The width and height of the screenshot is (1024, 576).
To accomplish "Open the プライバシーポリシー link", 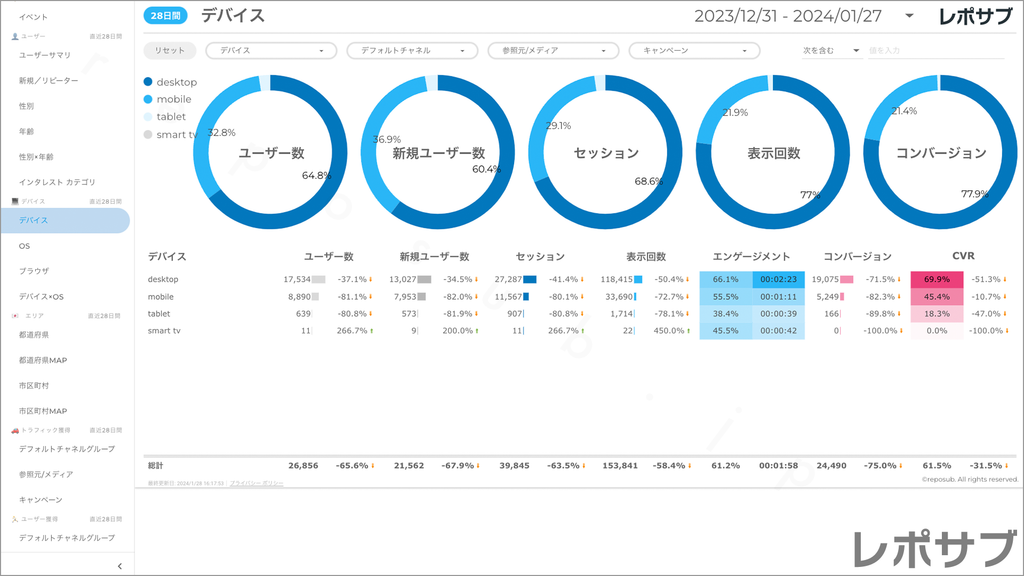I will click(256, 483).
